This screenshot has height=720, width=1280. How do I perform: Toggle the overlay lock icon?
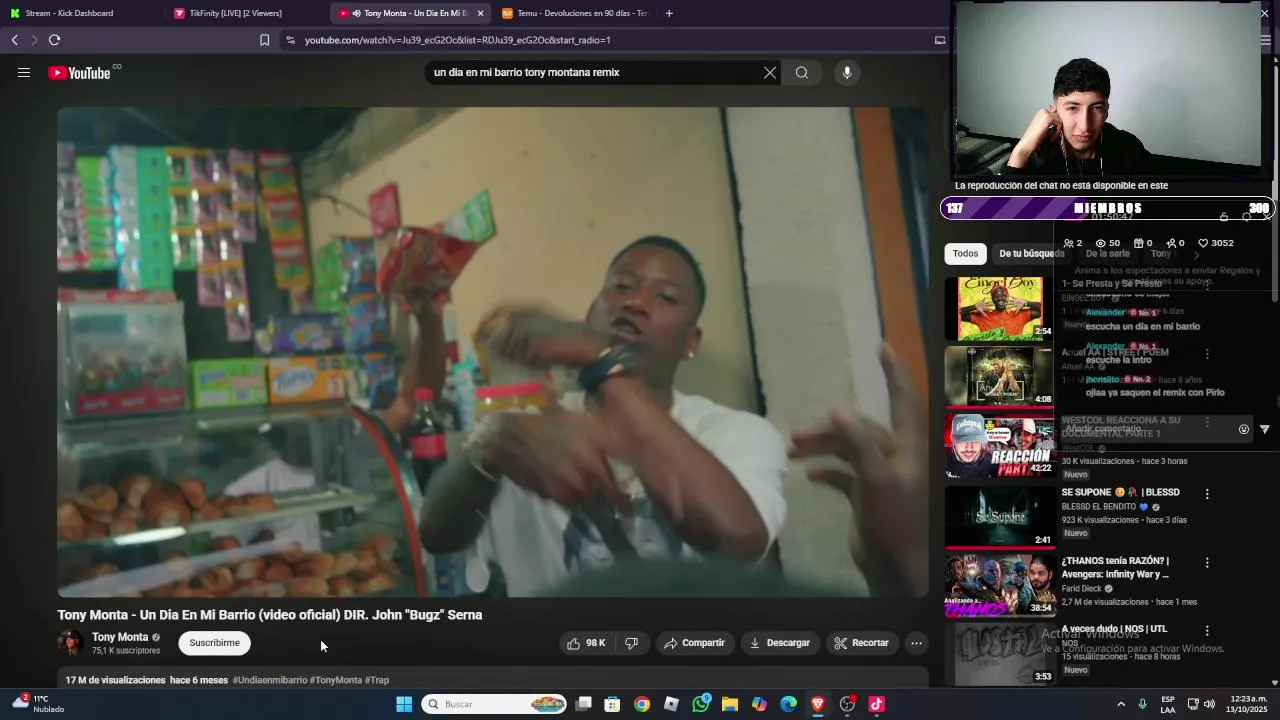tap(1223, 217)
